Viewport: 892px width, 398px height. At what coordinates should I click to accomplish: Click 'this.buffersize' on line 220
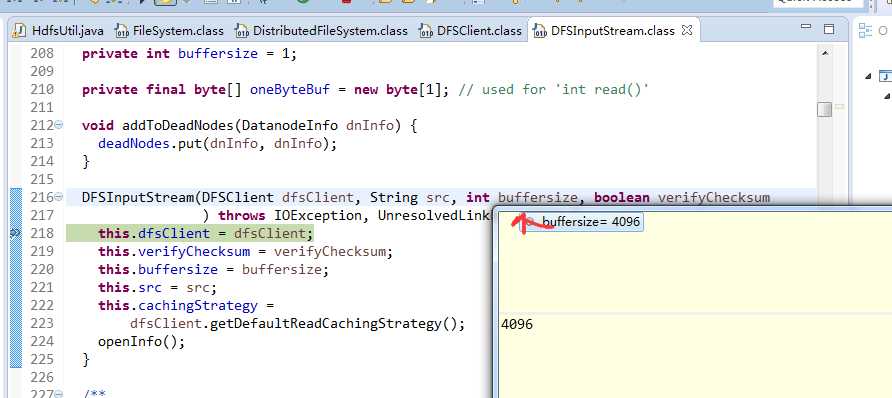click(158, 269)
